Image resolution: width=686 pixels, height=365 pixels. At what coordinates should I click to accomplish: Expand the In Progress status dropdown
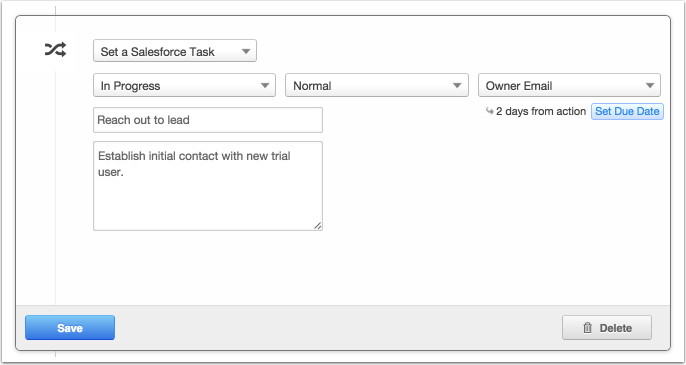tap(184, 85)
